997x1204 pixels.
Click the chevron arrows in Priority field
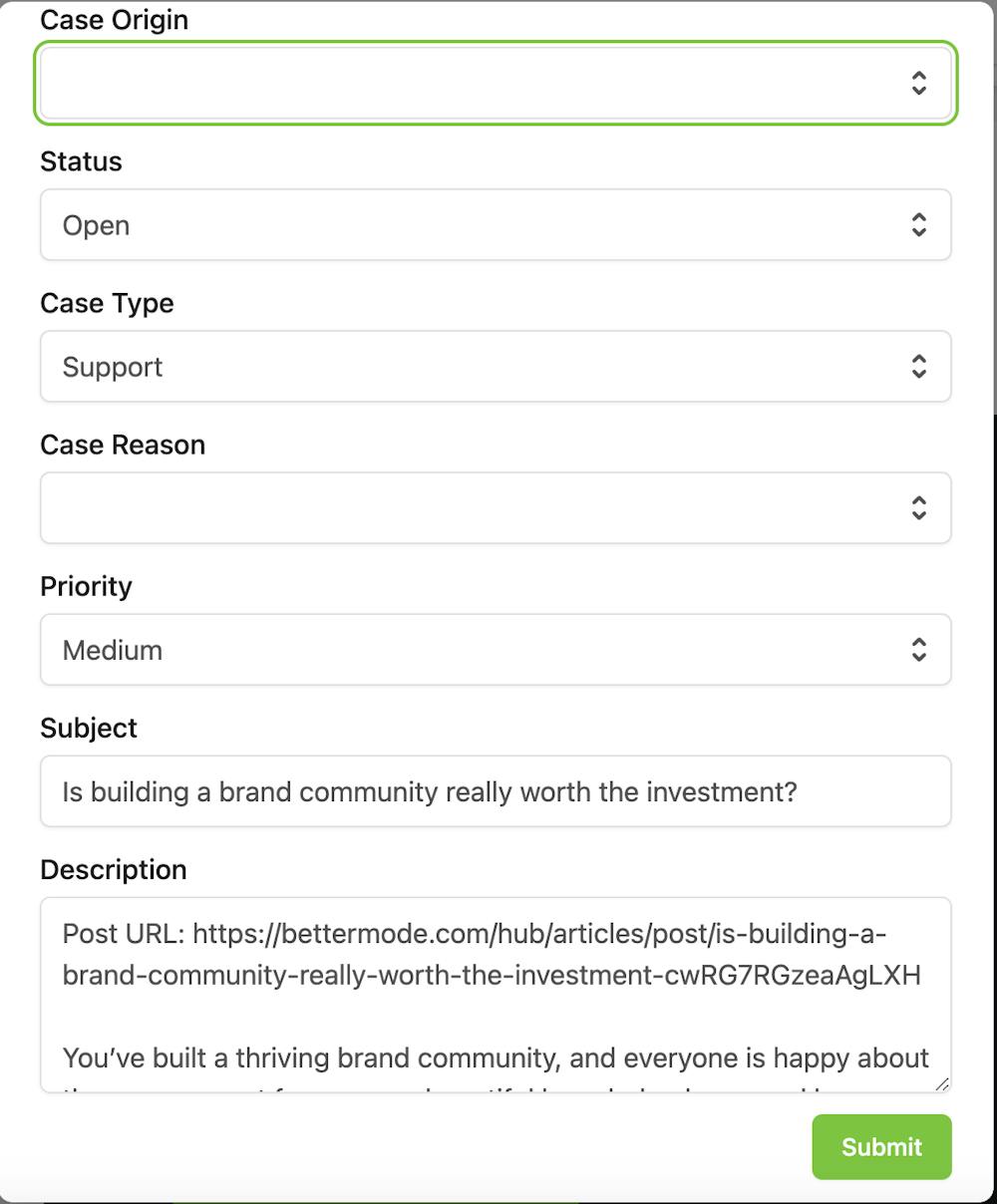[918, 650]
